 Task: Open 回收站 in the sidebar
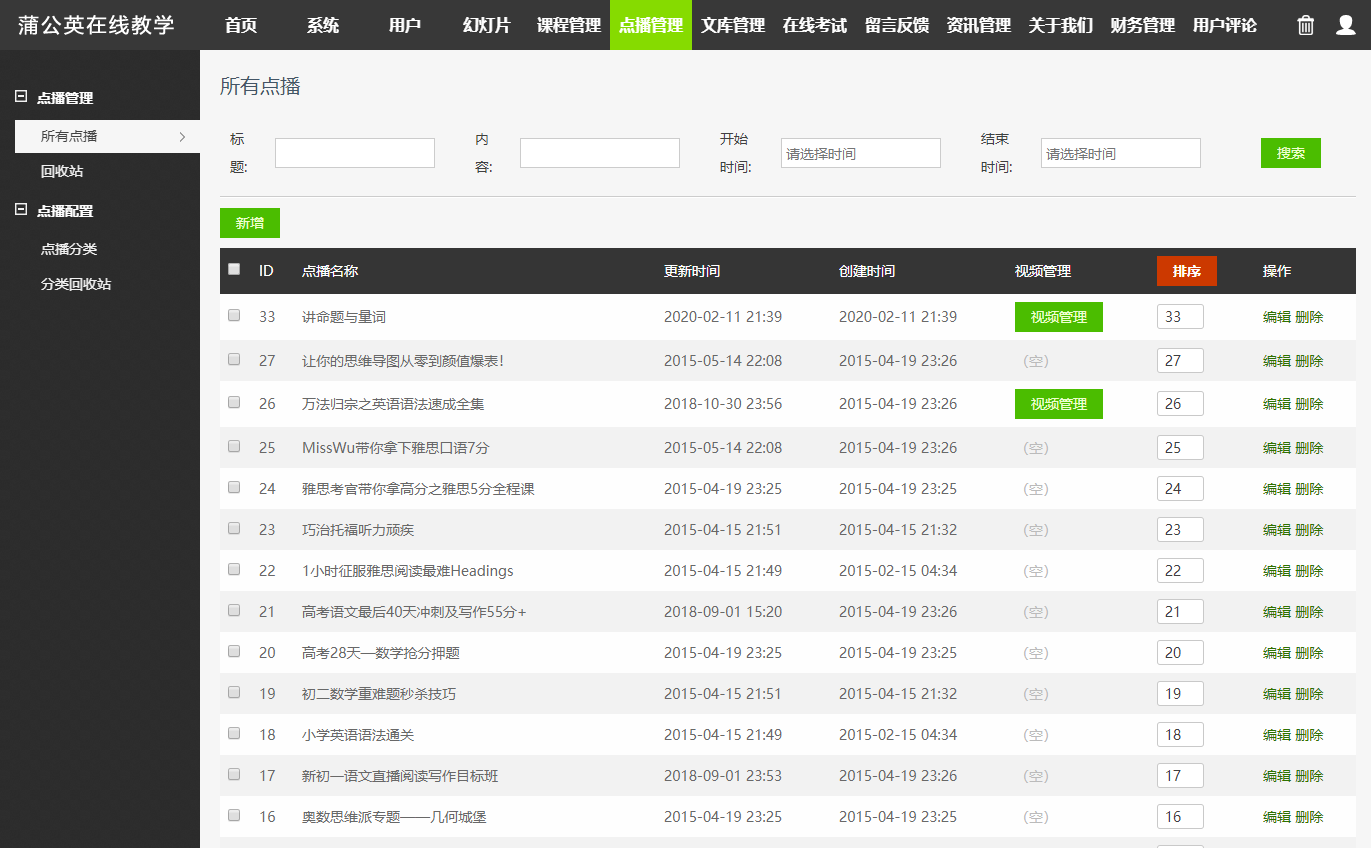tap(62, 171)
